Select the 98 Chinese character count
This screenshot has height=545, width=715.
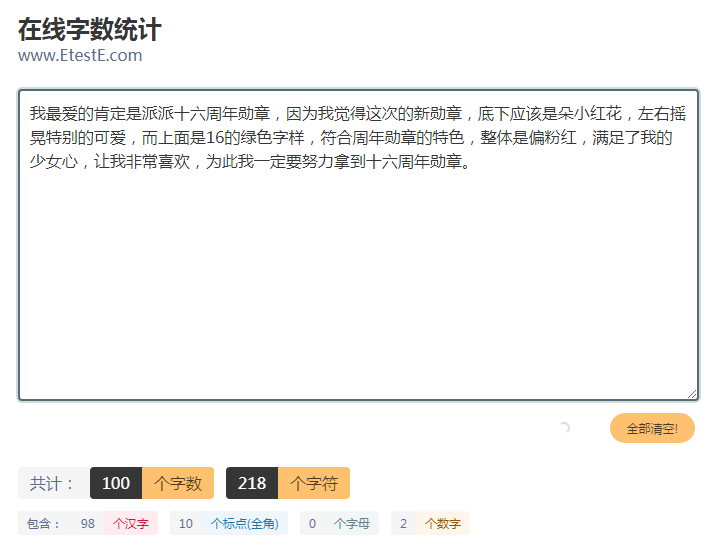click(88, 523)
